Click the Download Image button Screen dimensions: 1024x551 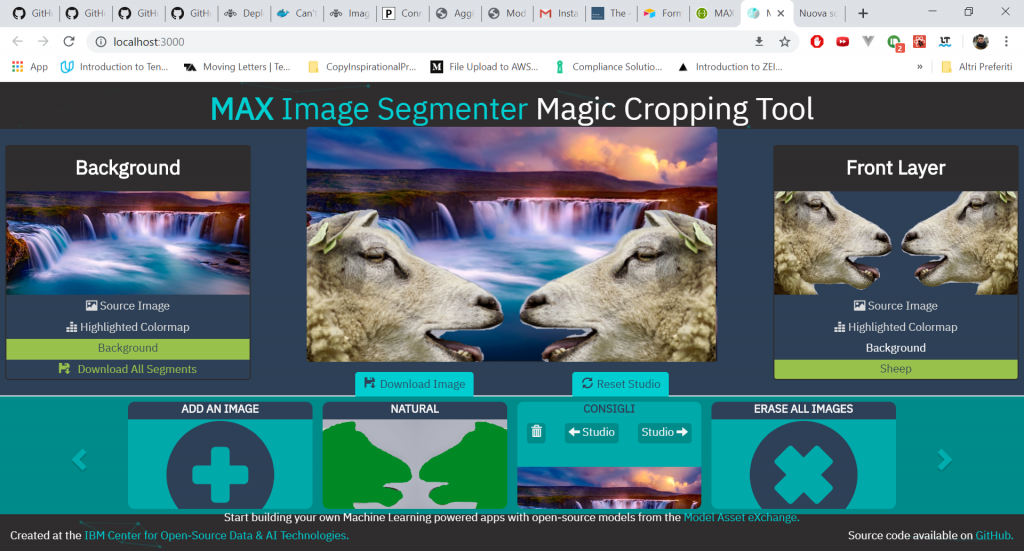(x=414, y=384)
